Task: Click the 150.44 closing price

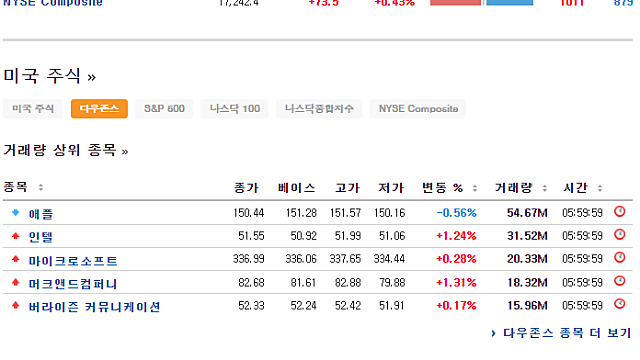Action: (x=249, y=213)
